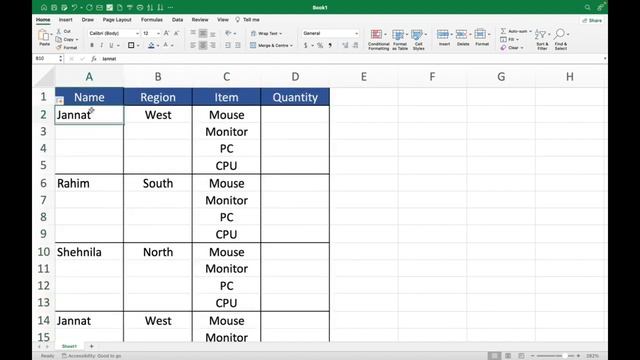Click the zoom slider in status bar
This screenshot has height=360, width=640.
tap(555, 356)
